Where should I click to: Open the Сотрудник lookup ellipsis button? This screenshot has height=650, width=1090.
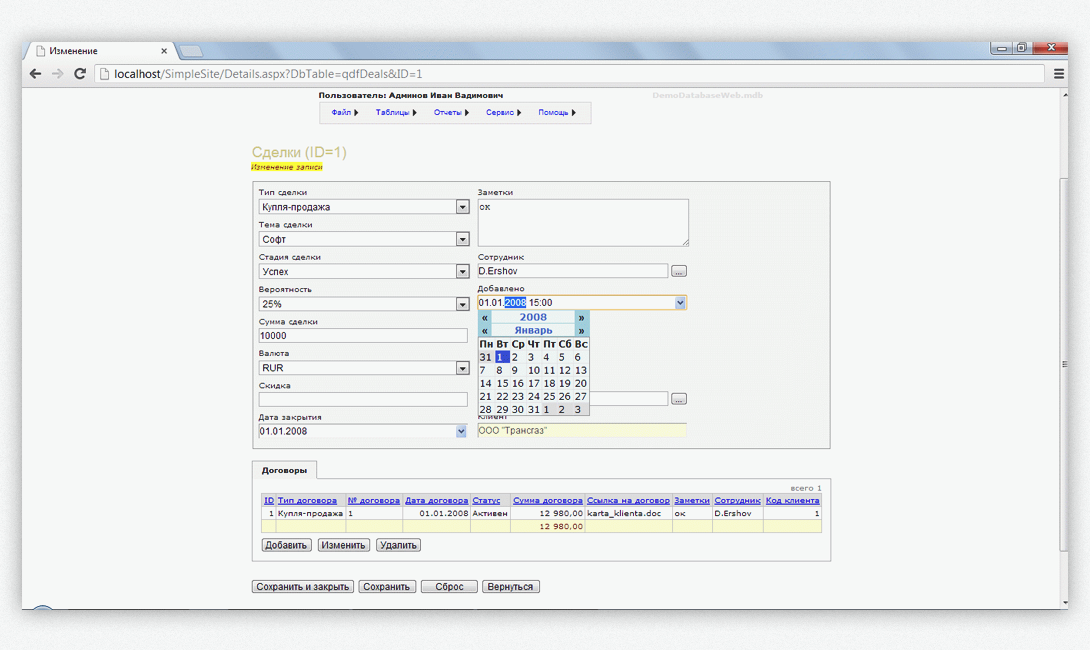click(x=679, y=271)
